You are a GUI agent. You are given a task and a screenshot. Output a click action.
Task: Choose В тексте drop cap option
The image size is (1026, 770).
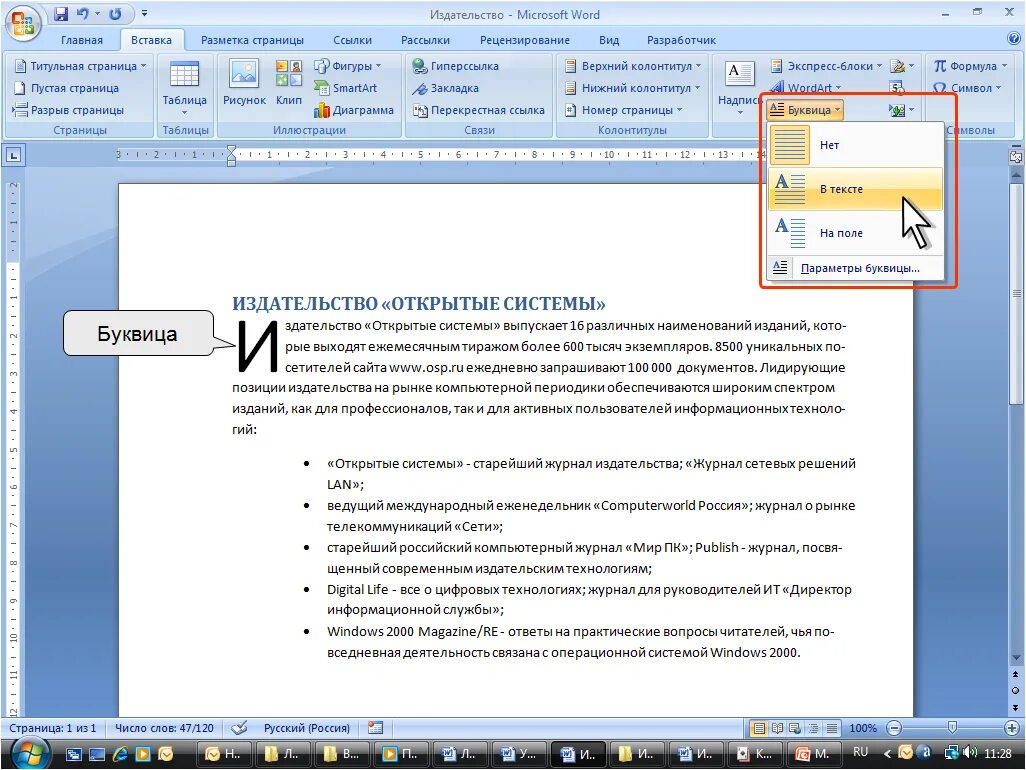856,189
